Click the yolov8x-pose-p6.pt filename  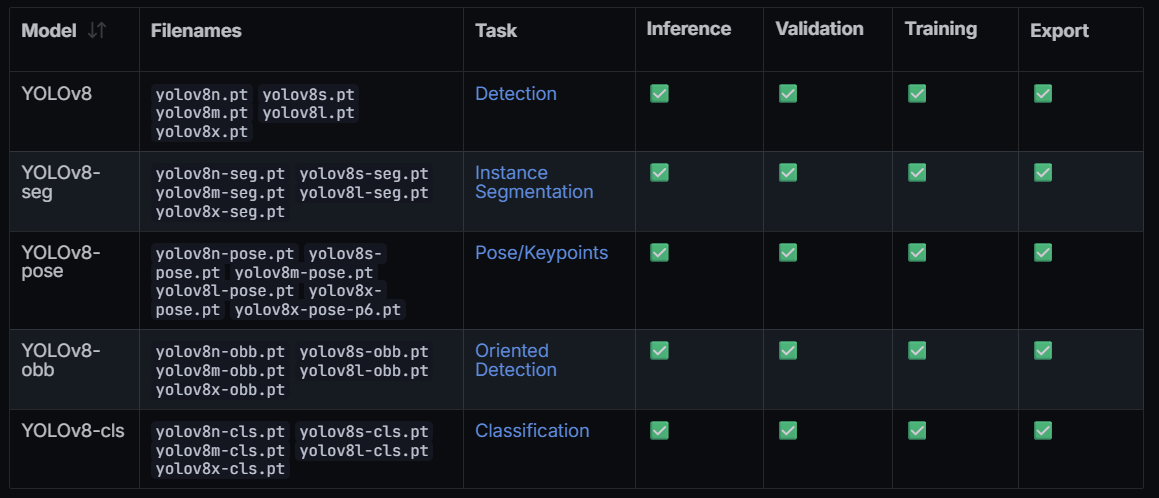click(318, 310)
